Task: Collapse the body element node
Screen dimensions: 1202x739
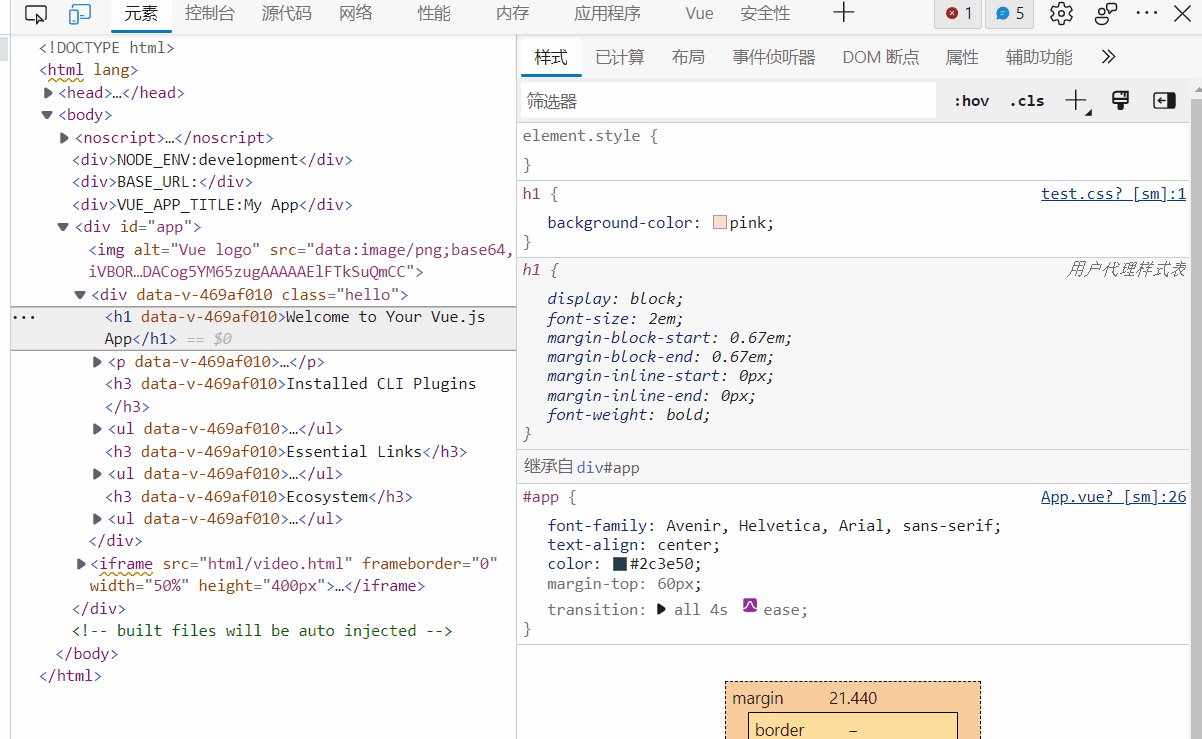Action: point(47,115)
